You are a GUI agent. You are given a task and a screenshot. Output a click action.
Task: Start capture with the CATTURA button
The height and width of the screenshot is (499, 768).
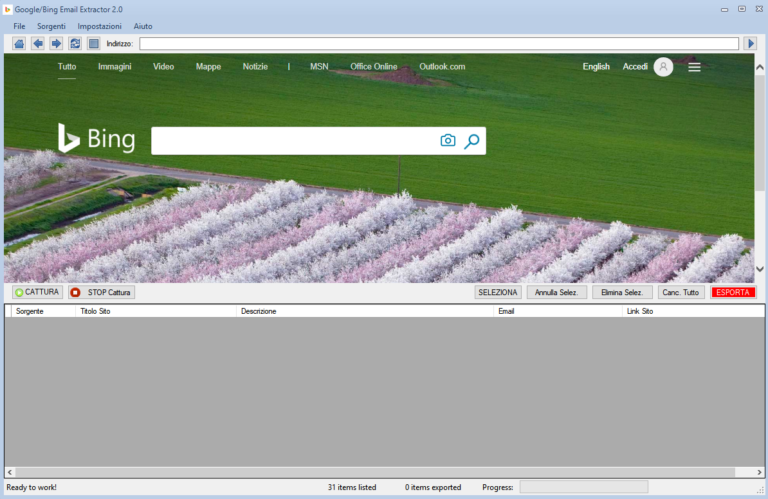38,292
